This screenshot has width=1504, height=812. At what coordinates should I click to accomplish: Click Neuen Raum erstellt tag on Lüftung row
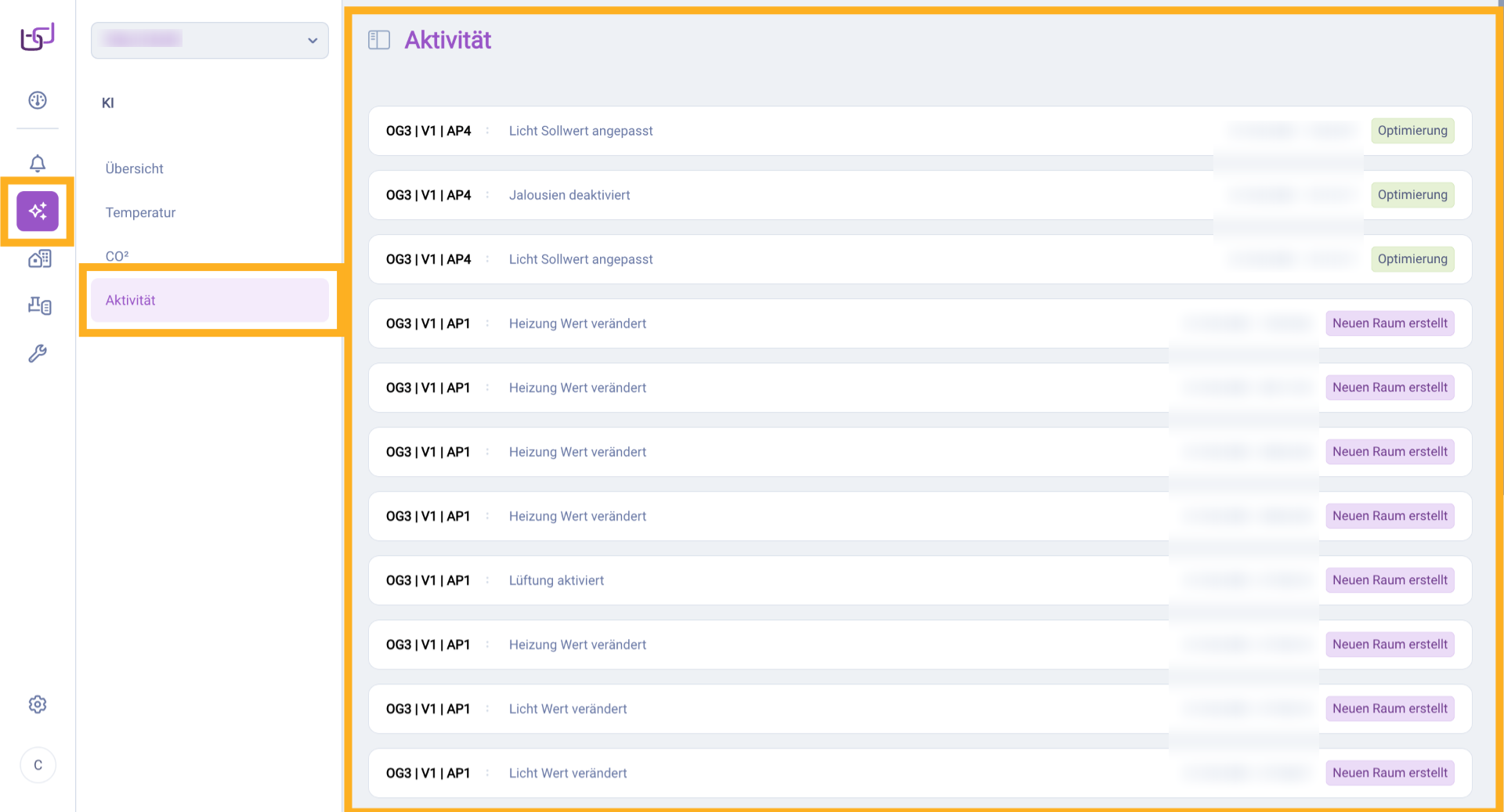pyautogui.click(x=1390, y=580)
